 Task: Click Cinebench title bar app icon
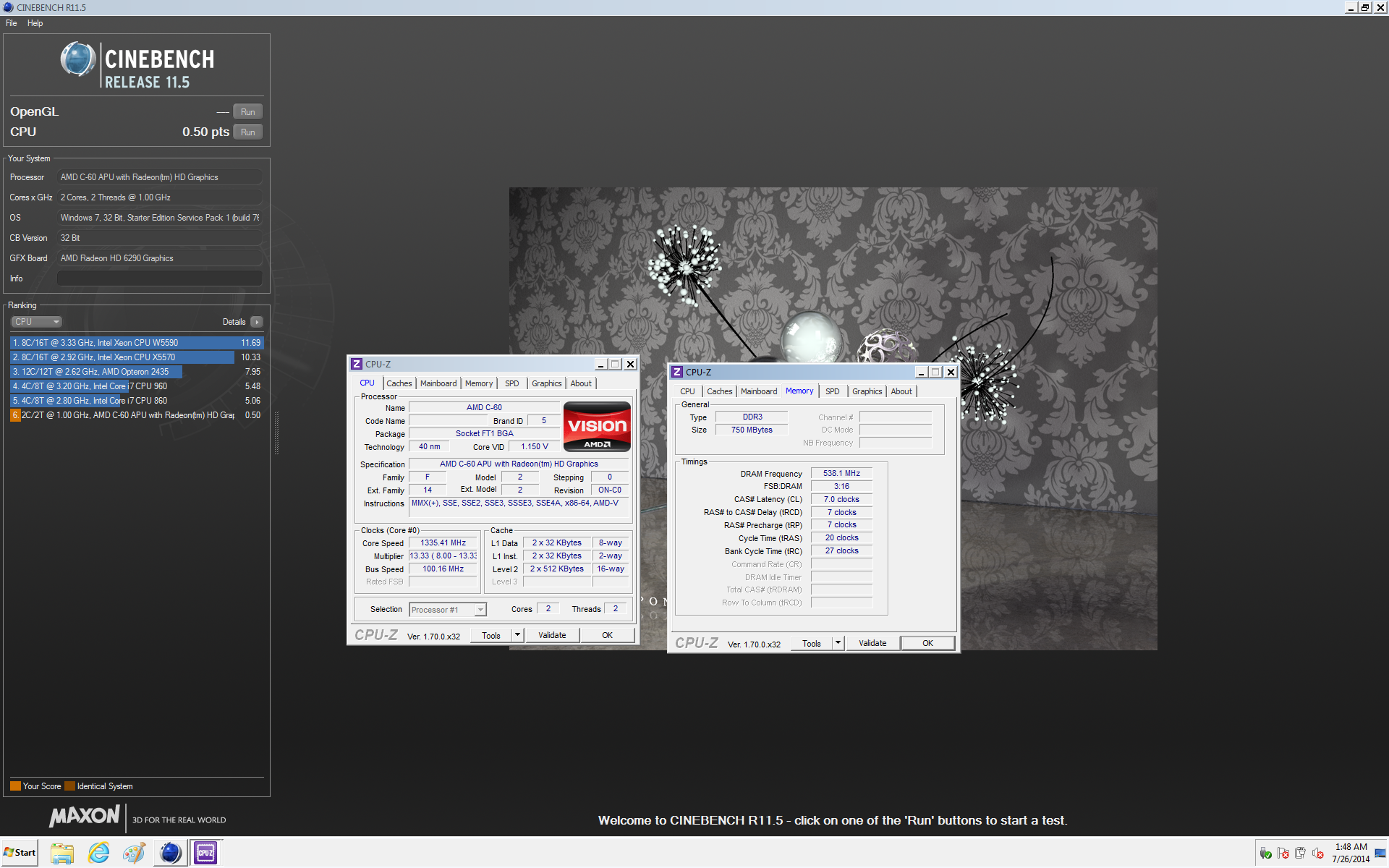(8, 7)
